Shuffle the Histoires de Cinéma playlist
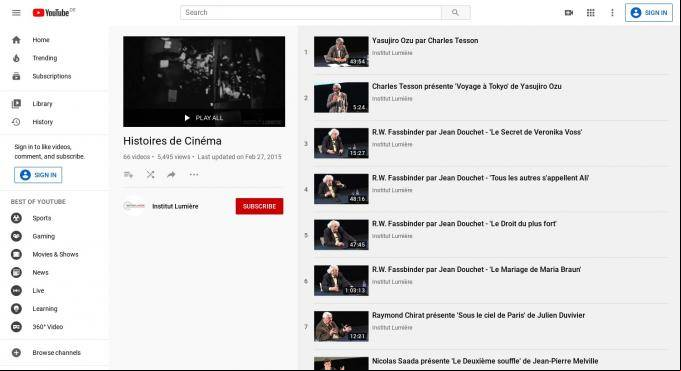The height and width of the screenshot is (371, 681). coord(150,175)
